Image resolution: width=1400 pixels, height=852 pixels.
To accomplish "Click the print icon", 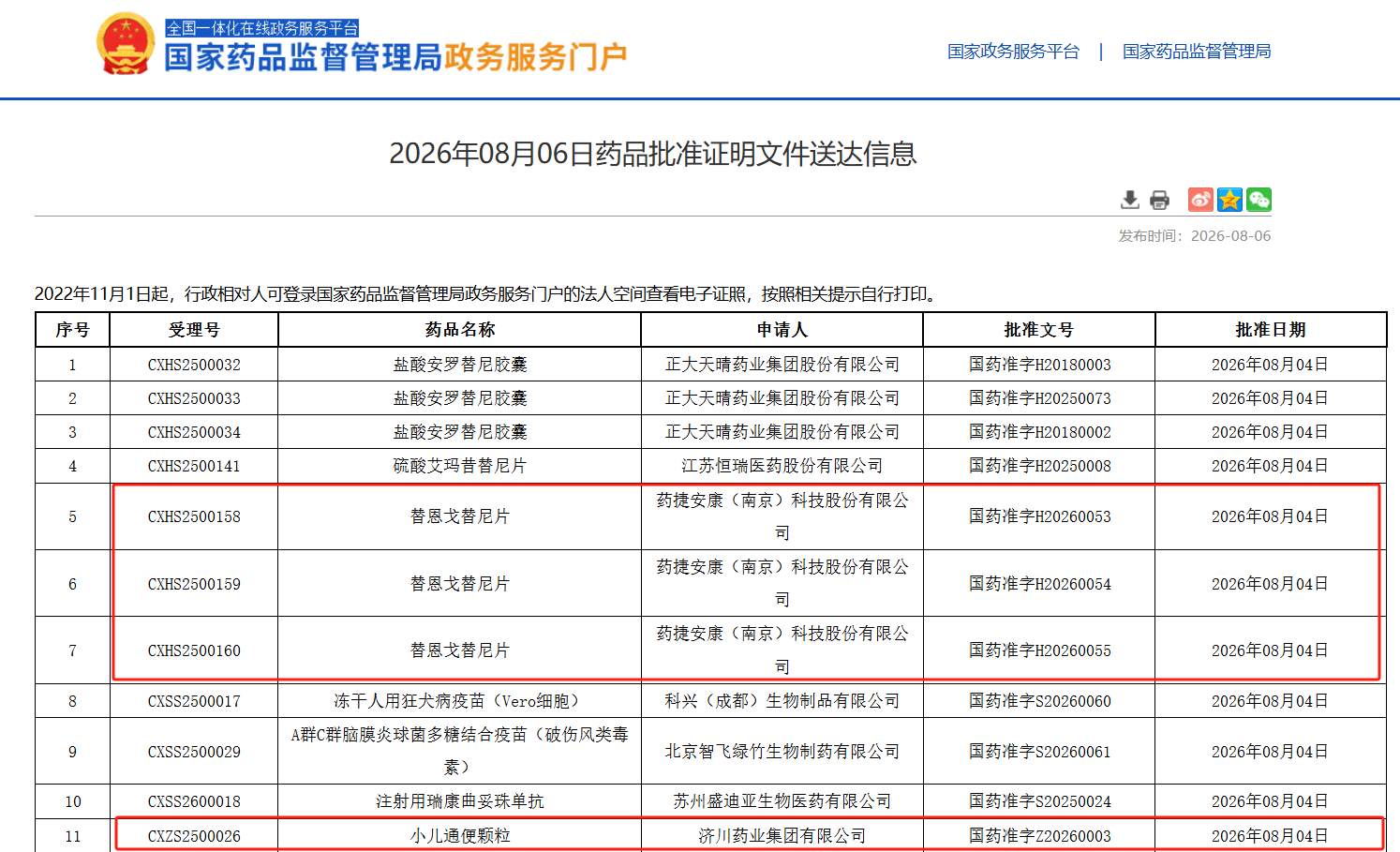I will pos(1160,200).
